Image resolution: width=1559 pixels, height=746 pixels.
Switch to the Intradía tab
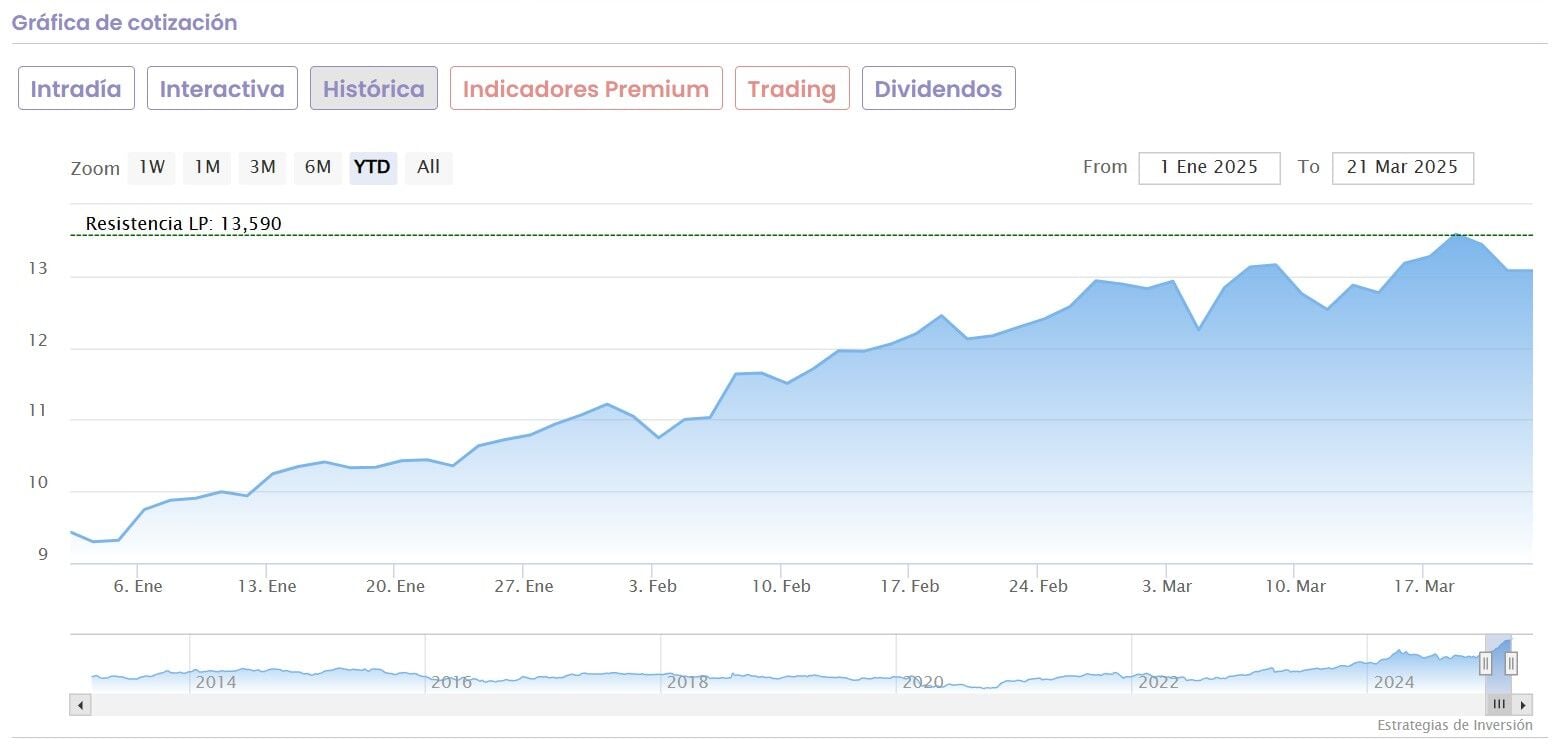click(76, 89)
